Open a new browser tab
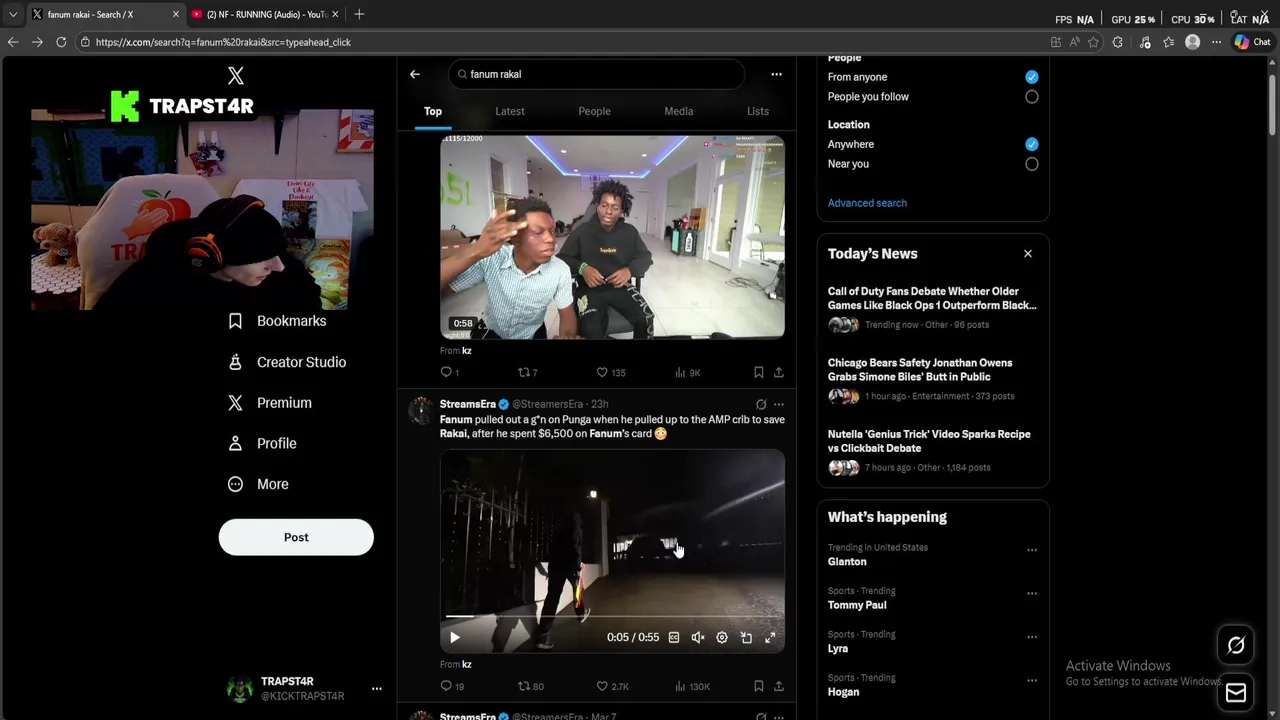This screenshot has height=720, width=1280. click(x=359, y=14)
